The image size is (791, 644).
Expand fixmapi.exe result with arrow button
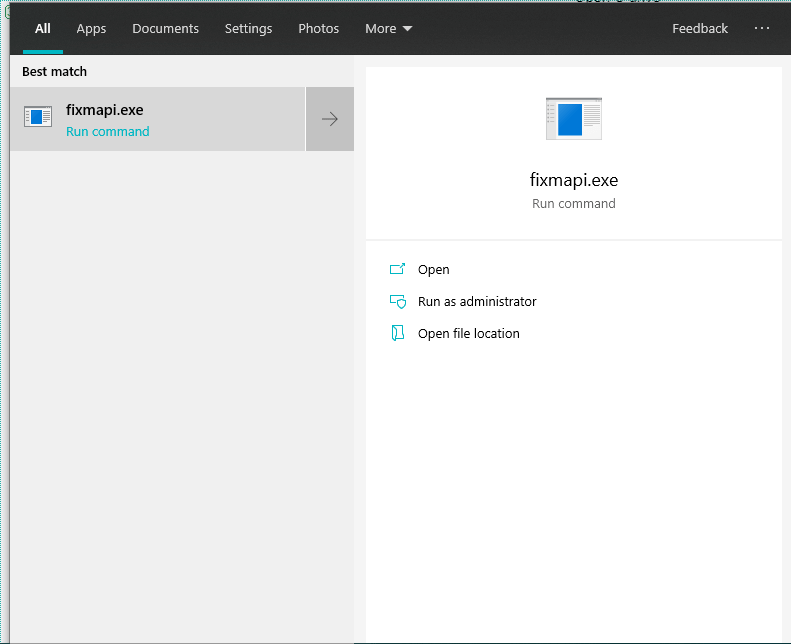point(330,119)
